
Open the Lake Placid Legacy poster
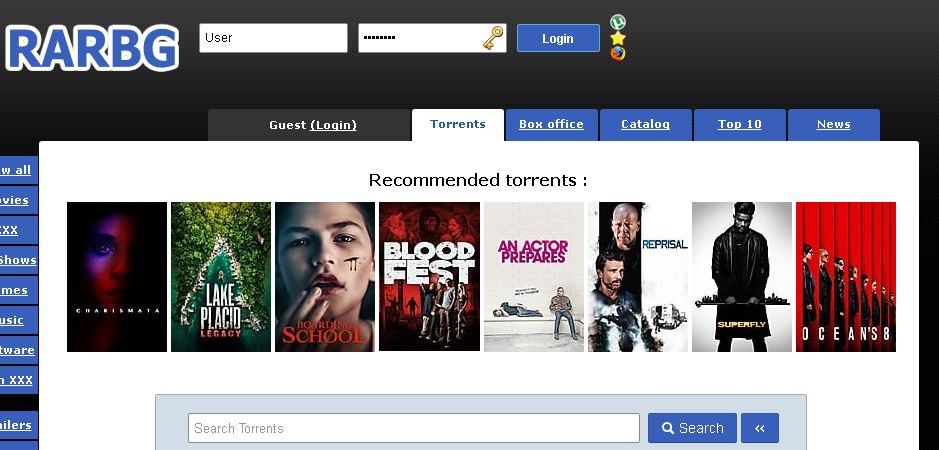(221, 277)
